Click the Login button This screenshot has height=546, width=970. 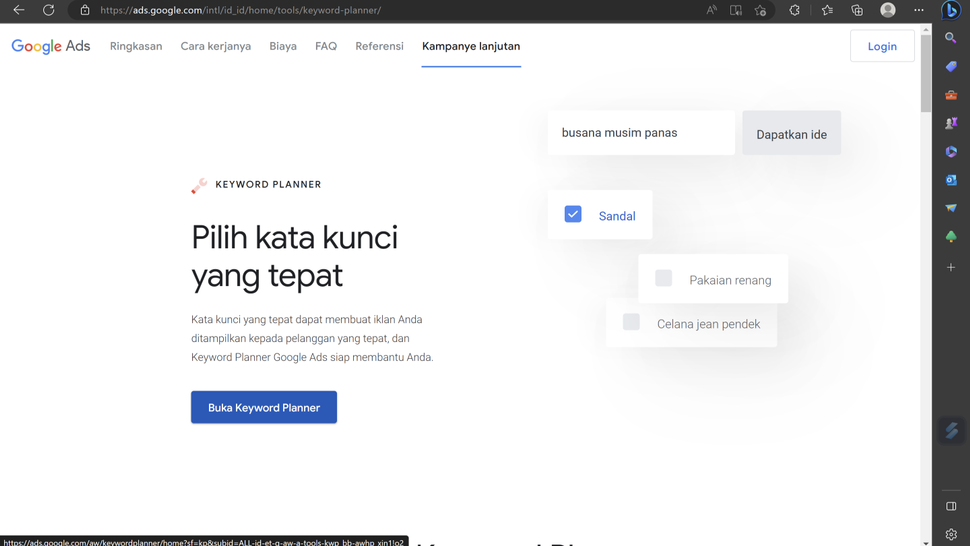click(882, 46)
